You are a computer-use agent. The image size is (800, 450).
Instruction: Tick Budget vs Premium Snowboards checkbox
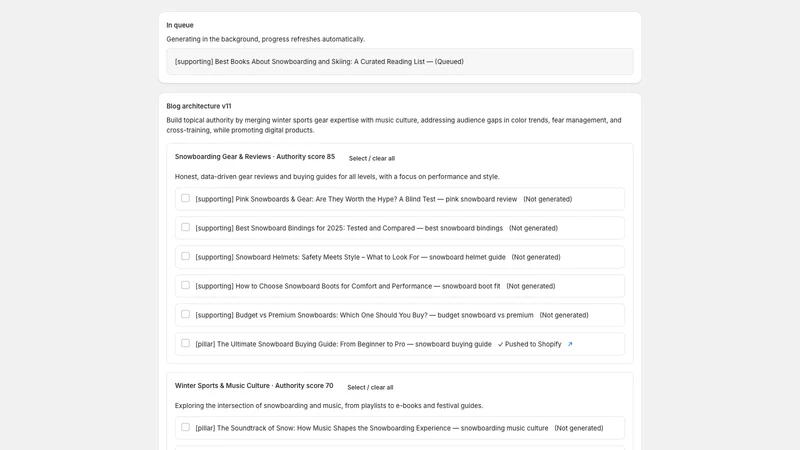click(x=185, y=314)
